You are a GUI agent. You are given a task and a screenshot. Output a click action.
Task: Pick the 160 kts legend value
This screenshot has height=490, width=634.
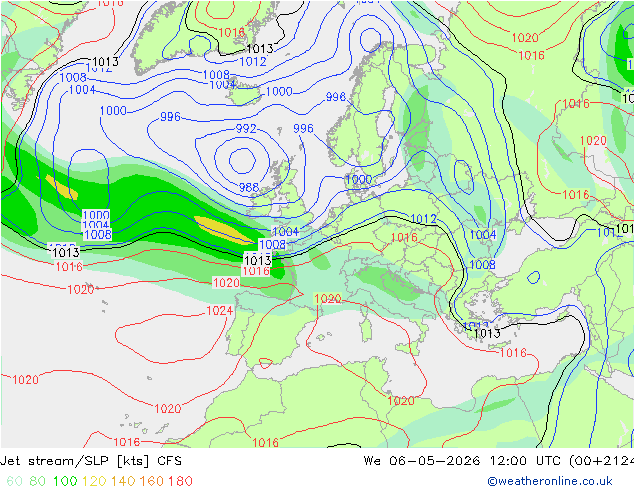(x=152, y=481)
